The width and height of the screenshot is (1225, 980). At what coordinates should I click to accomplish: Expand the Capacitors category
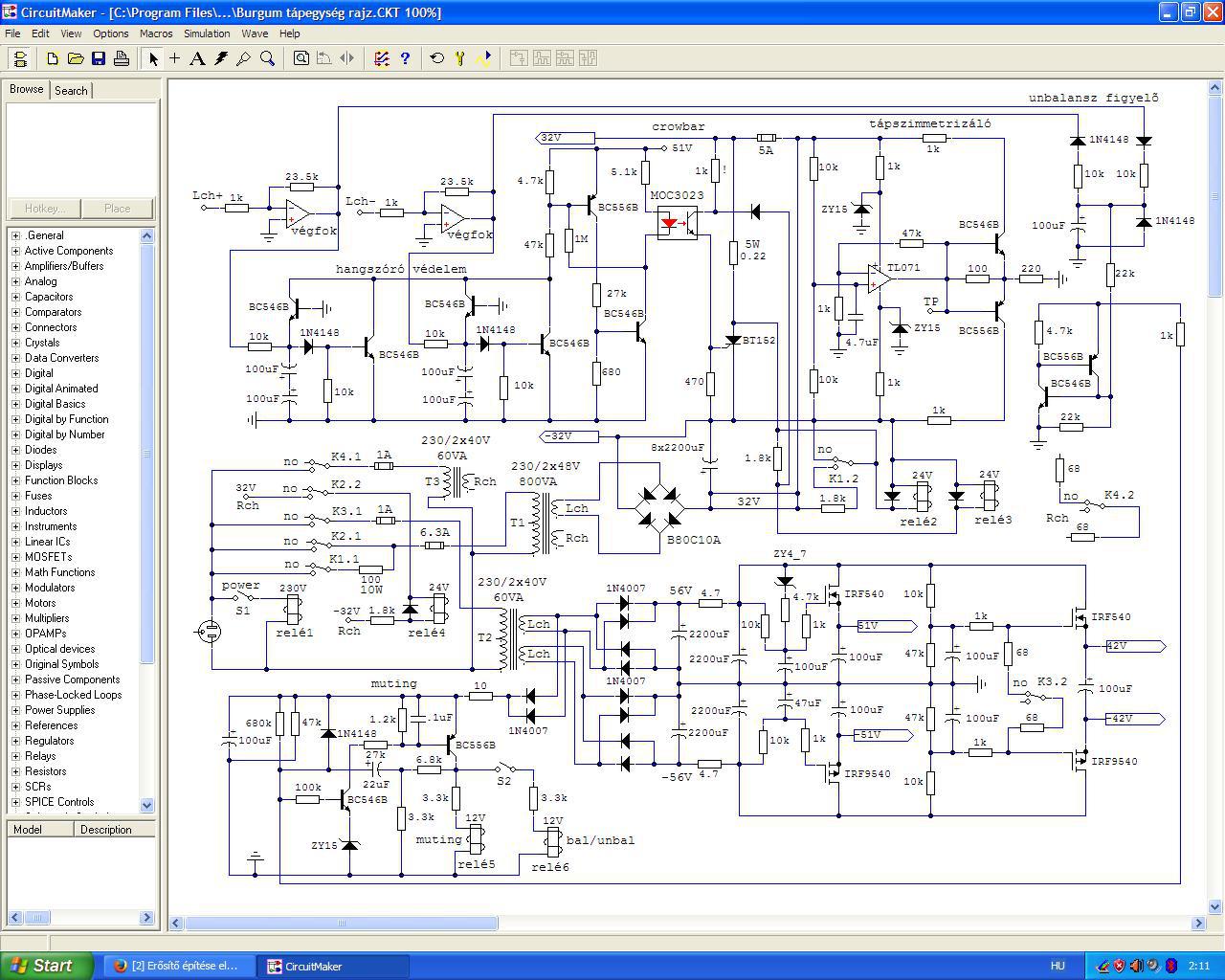click(x=15, y=297)
